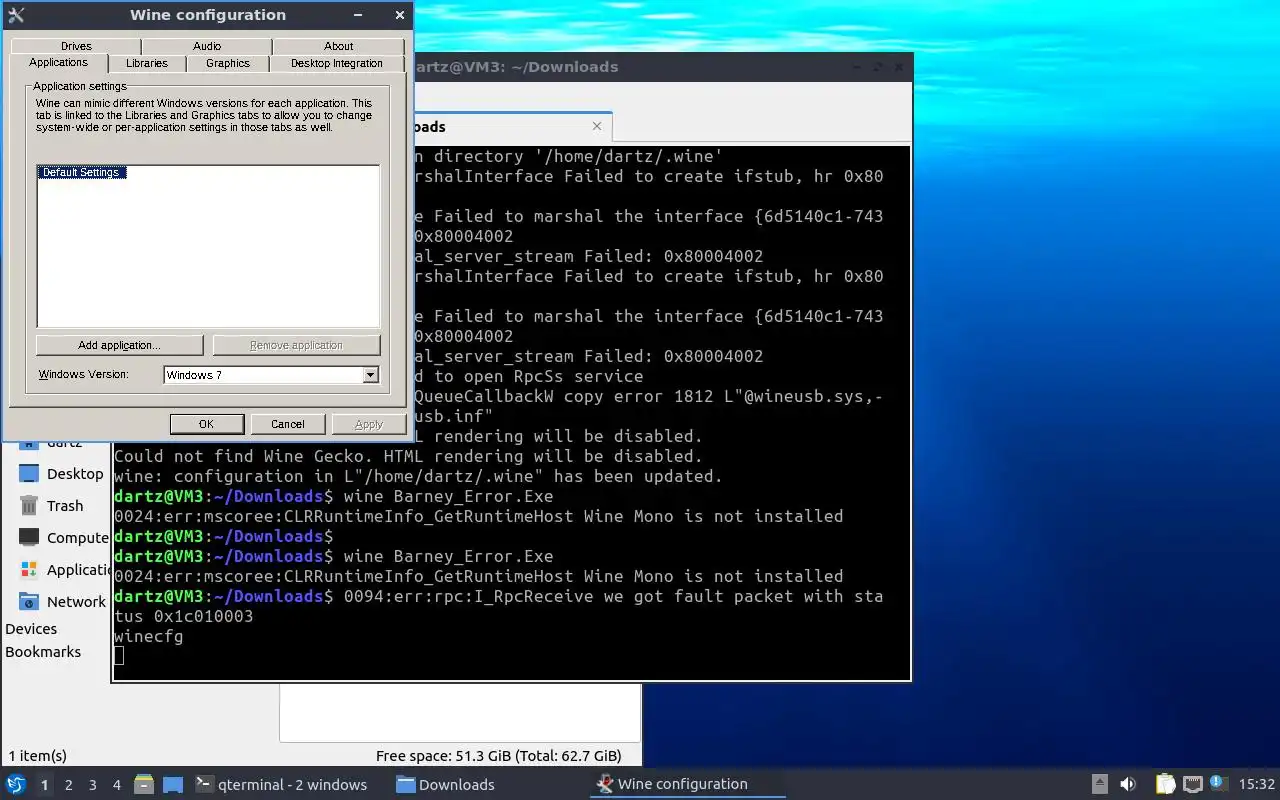Close the terminal tab with X icon

pos(597,126)
